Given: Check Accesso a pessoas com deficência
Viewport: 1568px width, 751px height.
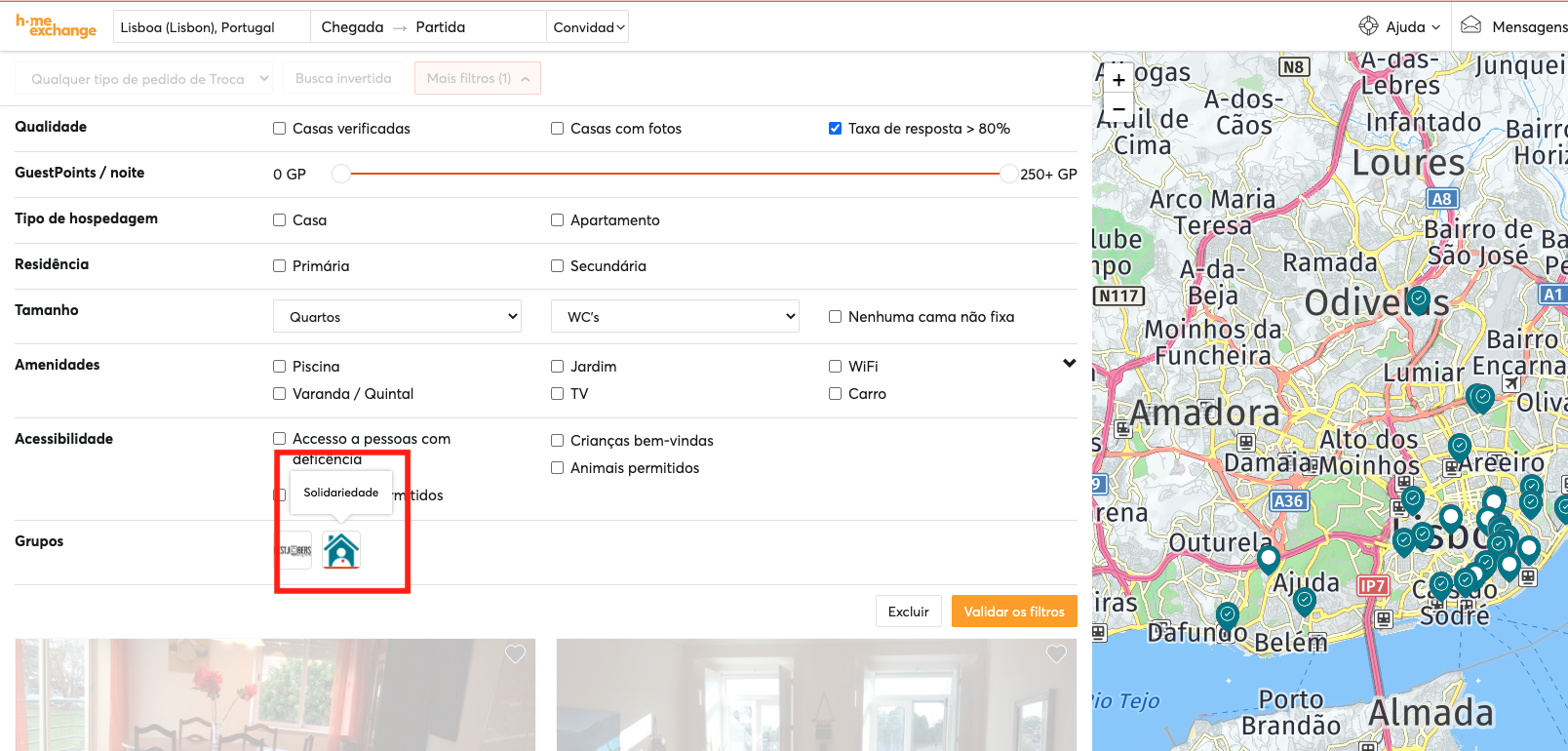Looking at the screenshot, I should tap(280, 438).
